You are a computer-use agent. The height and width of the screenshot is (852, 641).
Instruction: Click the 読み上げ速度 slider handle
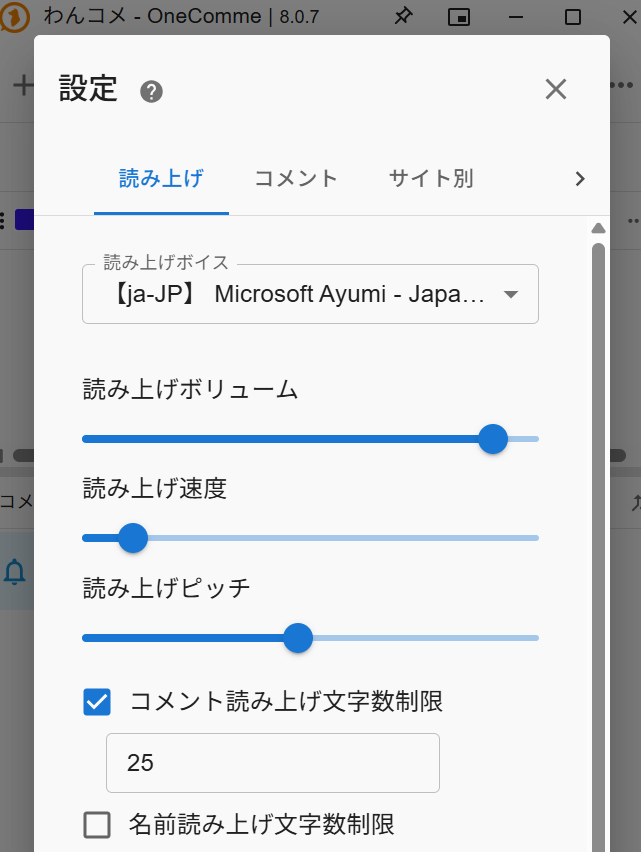133,538
